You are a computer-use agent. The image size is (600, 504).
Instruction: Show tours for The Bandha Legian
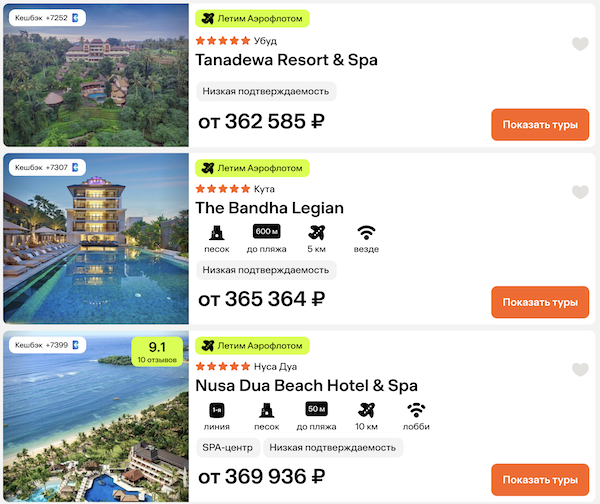tap(540, 302)
